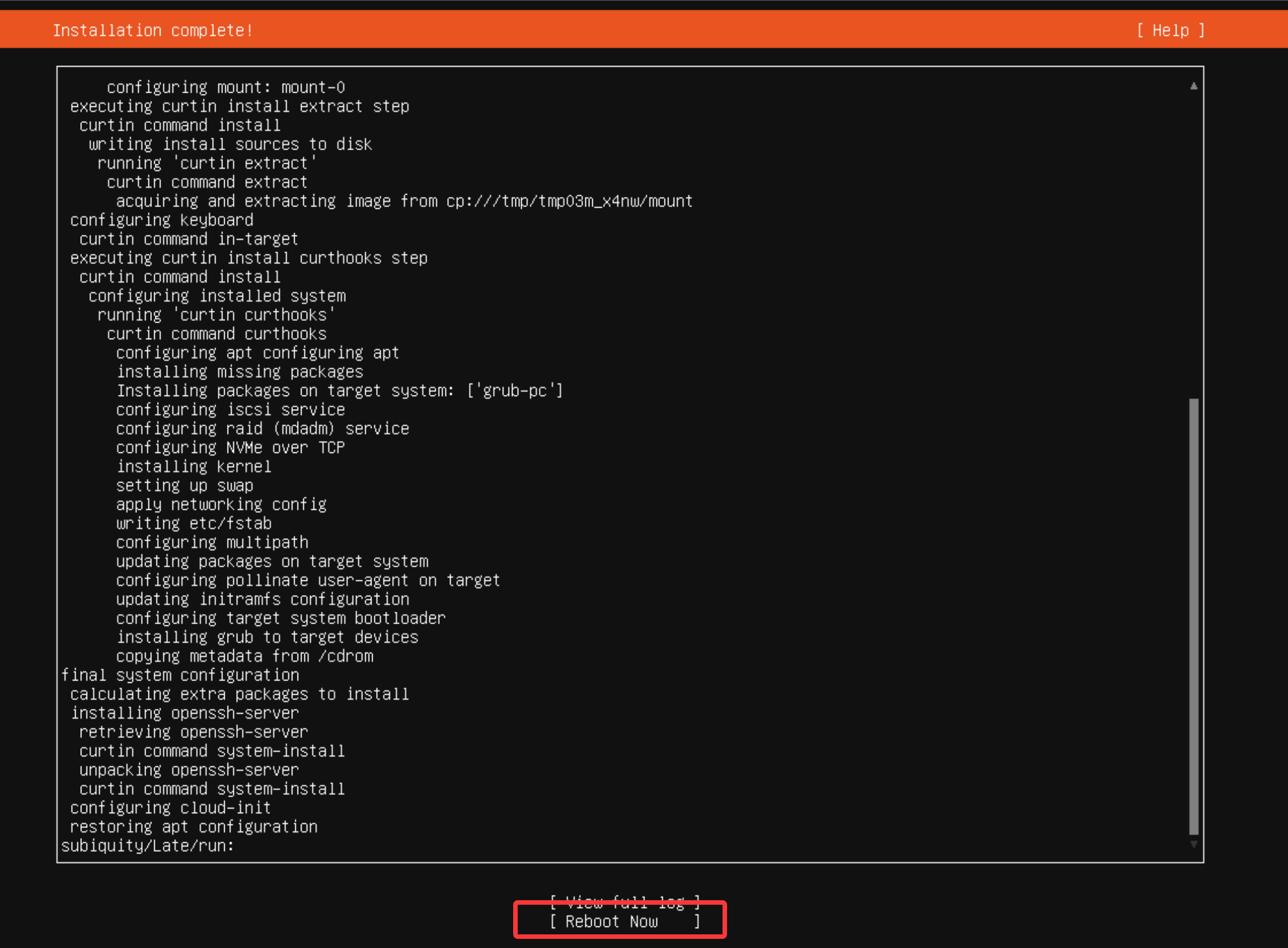Screen dimensions: 1288x948
Task: Click the 'installing kernel' log line
Action: tap(193, 467)
